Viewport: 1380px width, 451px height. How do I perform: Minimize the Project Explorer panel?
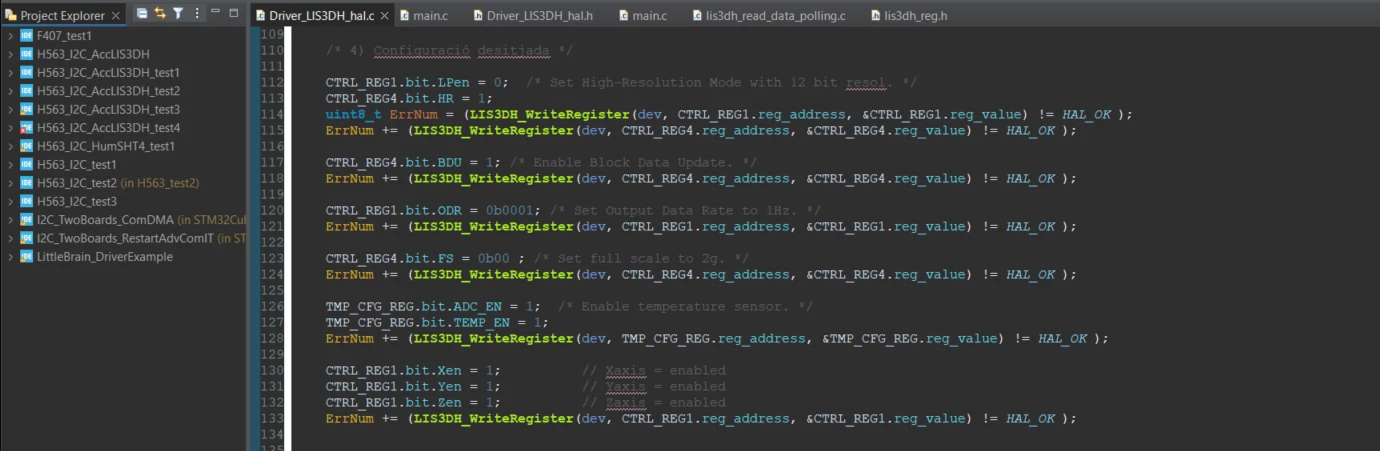click(x=215, y=13)
